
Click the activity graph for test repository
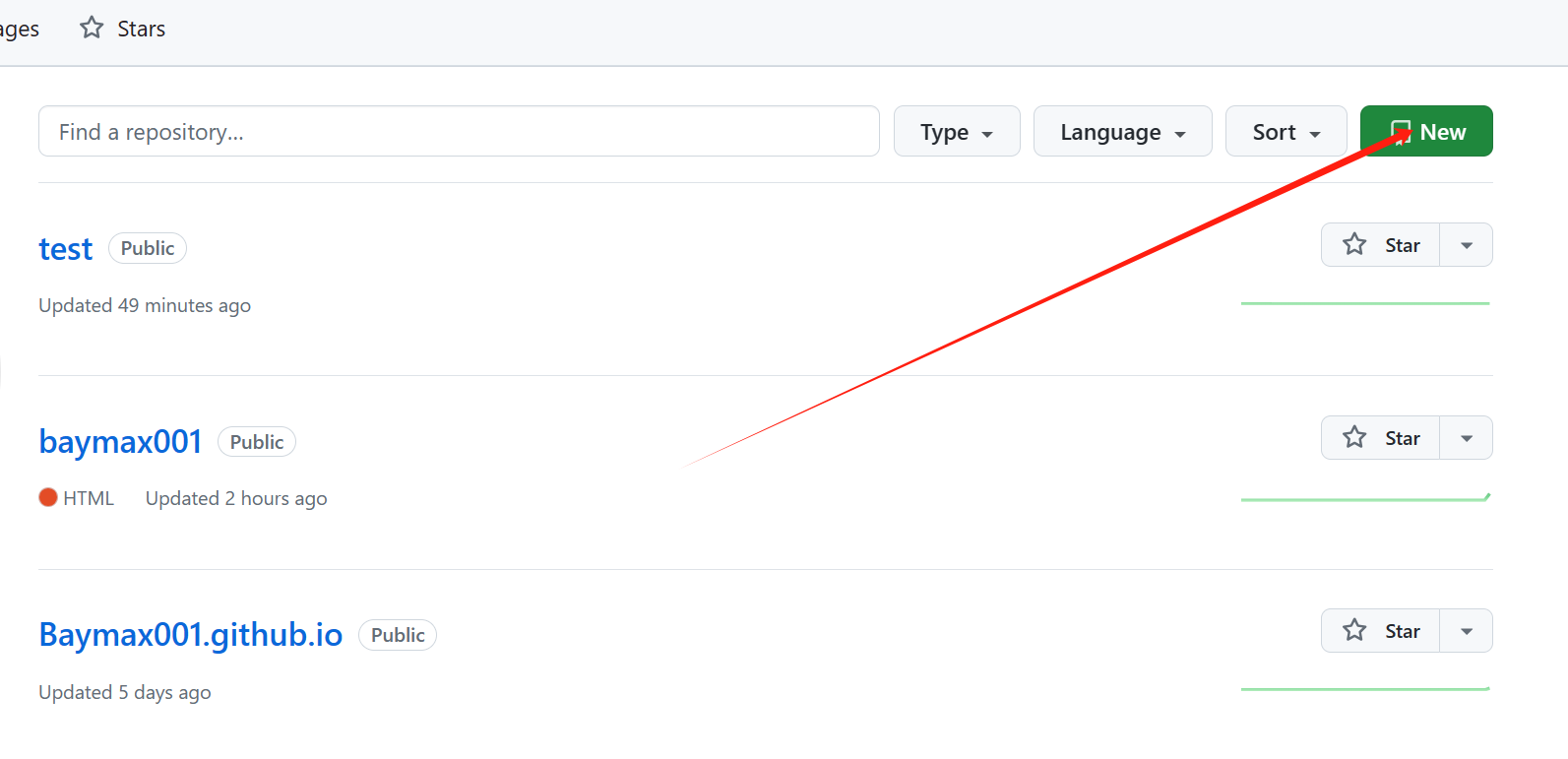(x=1365, y=303)
